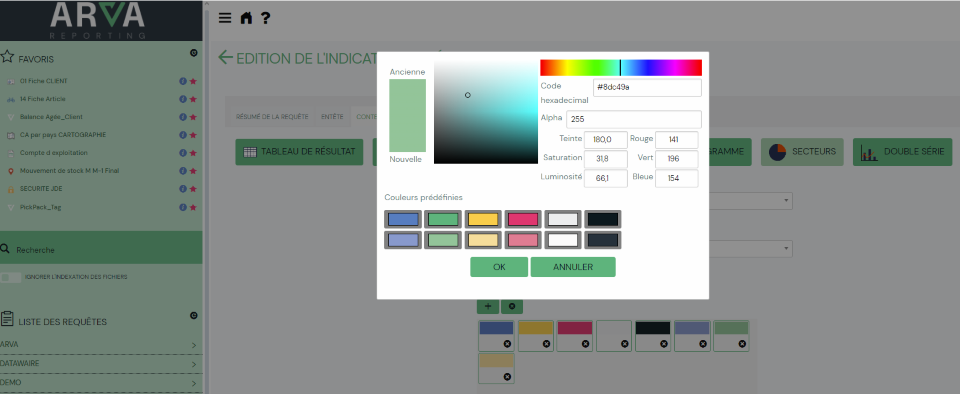Viewport: 960px width, 394px height.
Task: Click star next to Balance Agée_Client
Action: (193, 117)
